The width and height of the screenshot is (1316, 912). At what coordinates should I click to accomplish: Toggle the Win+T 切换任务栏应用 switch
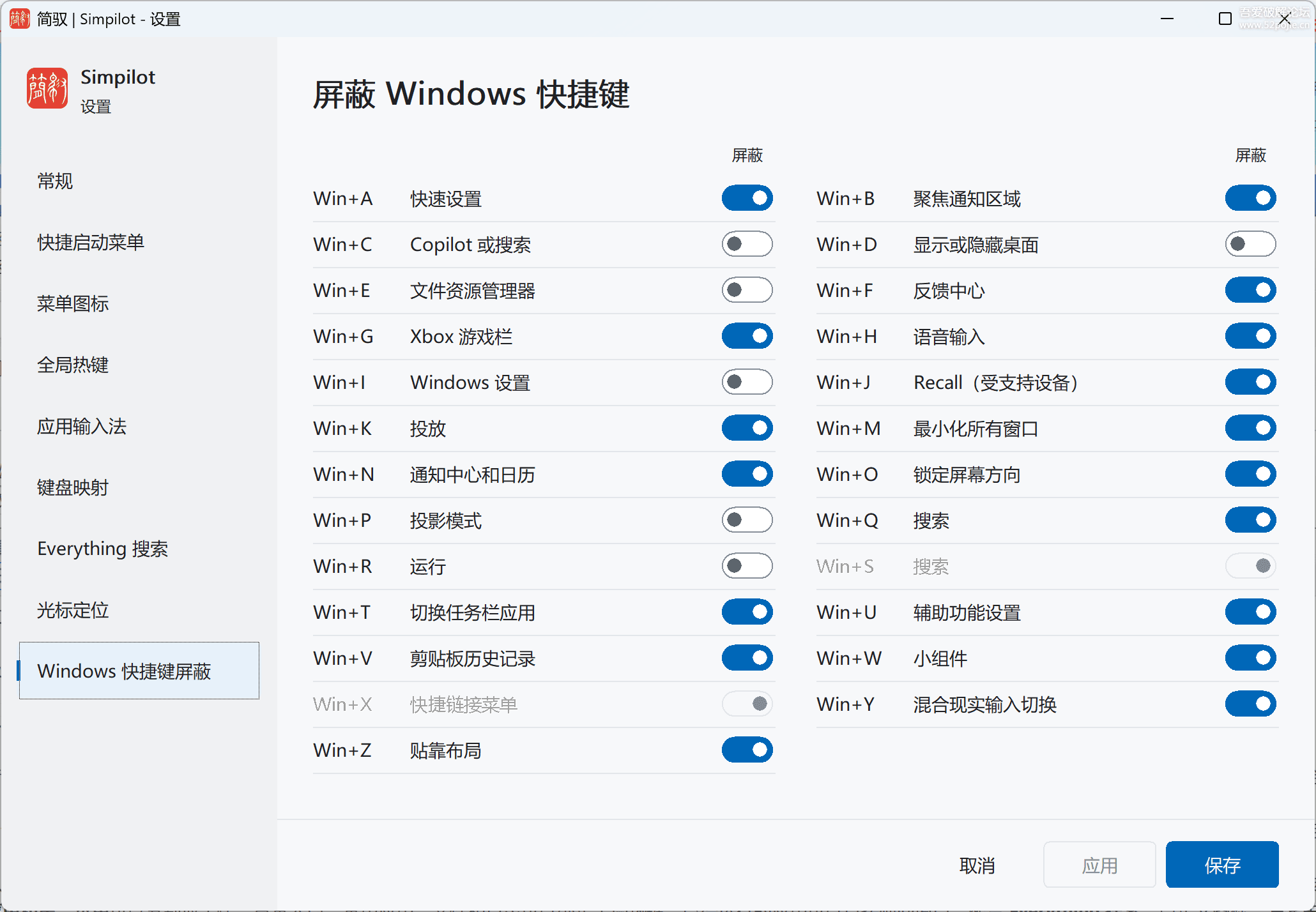[x=747, y=612]
